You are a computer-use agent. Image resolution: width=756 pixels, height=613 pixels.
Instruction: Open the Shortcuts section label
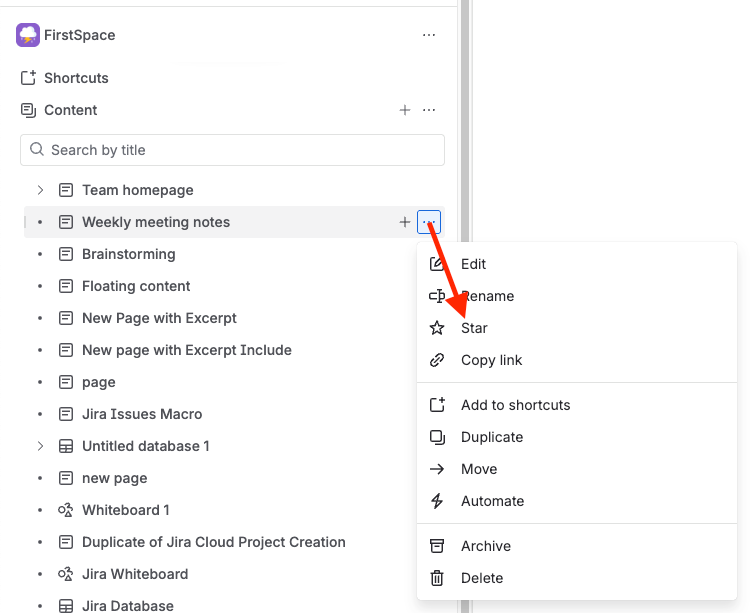point(76,78)
